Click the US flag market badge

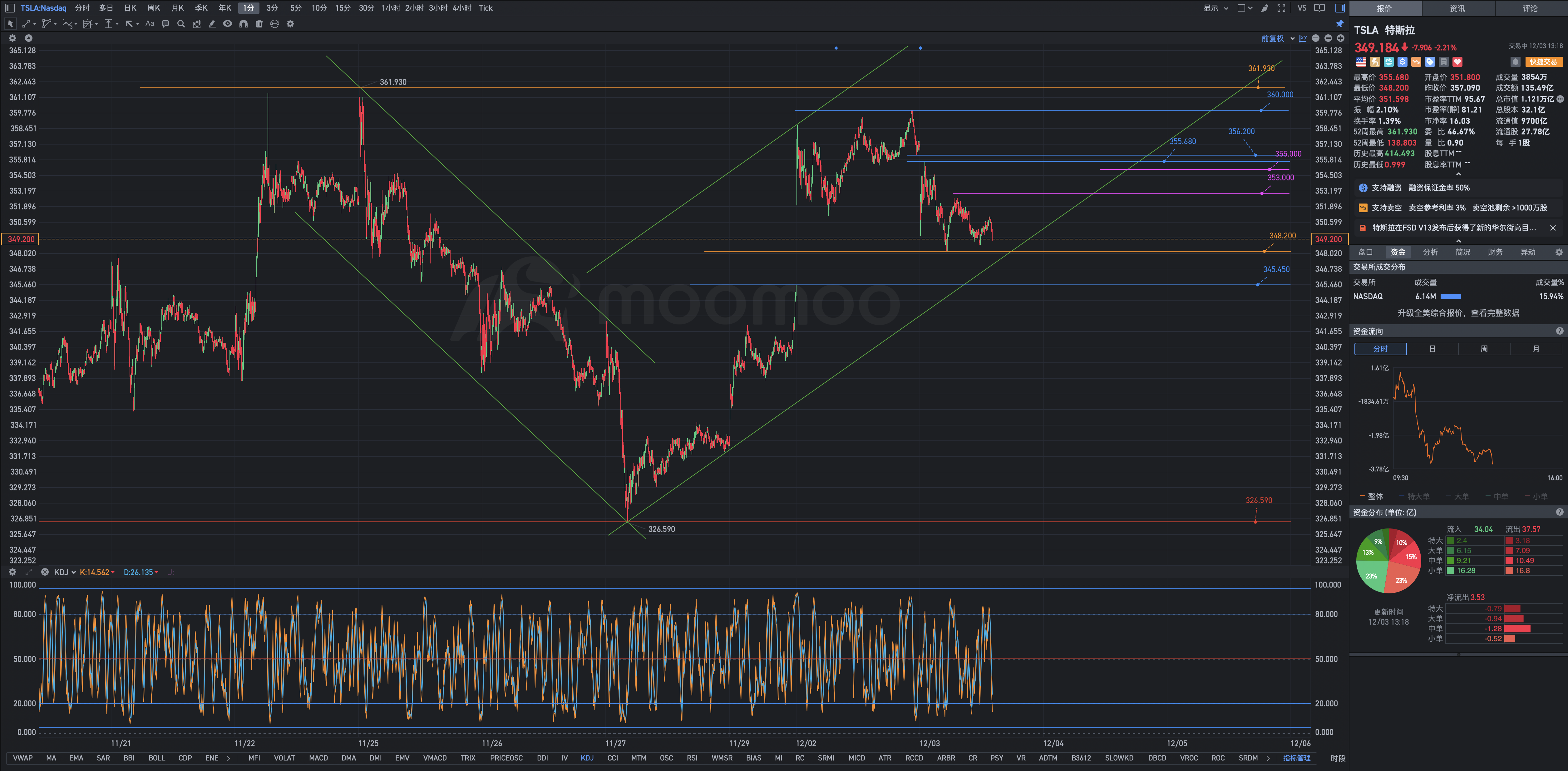tap(1361, 62)
